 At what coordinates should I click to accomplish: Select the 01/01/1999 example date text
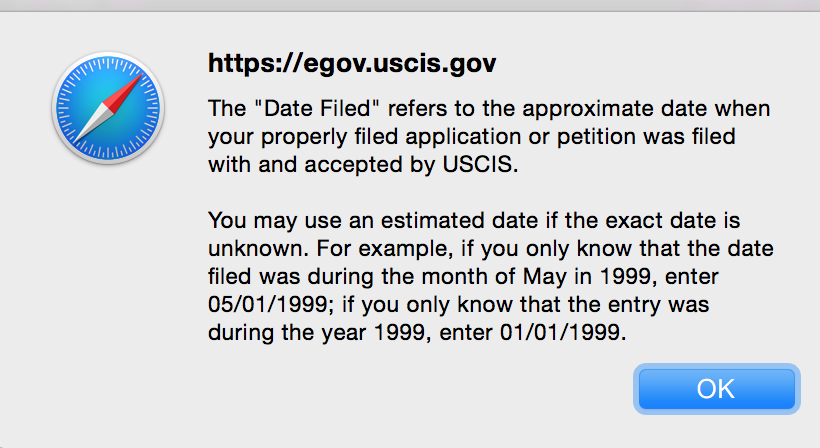[560, 332]
